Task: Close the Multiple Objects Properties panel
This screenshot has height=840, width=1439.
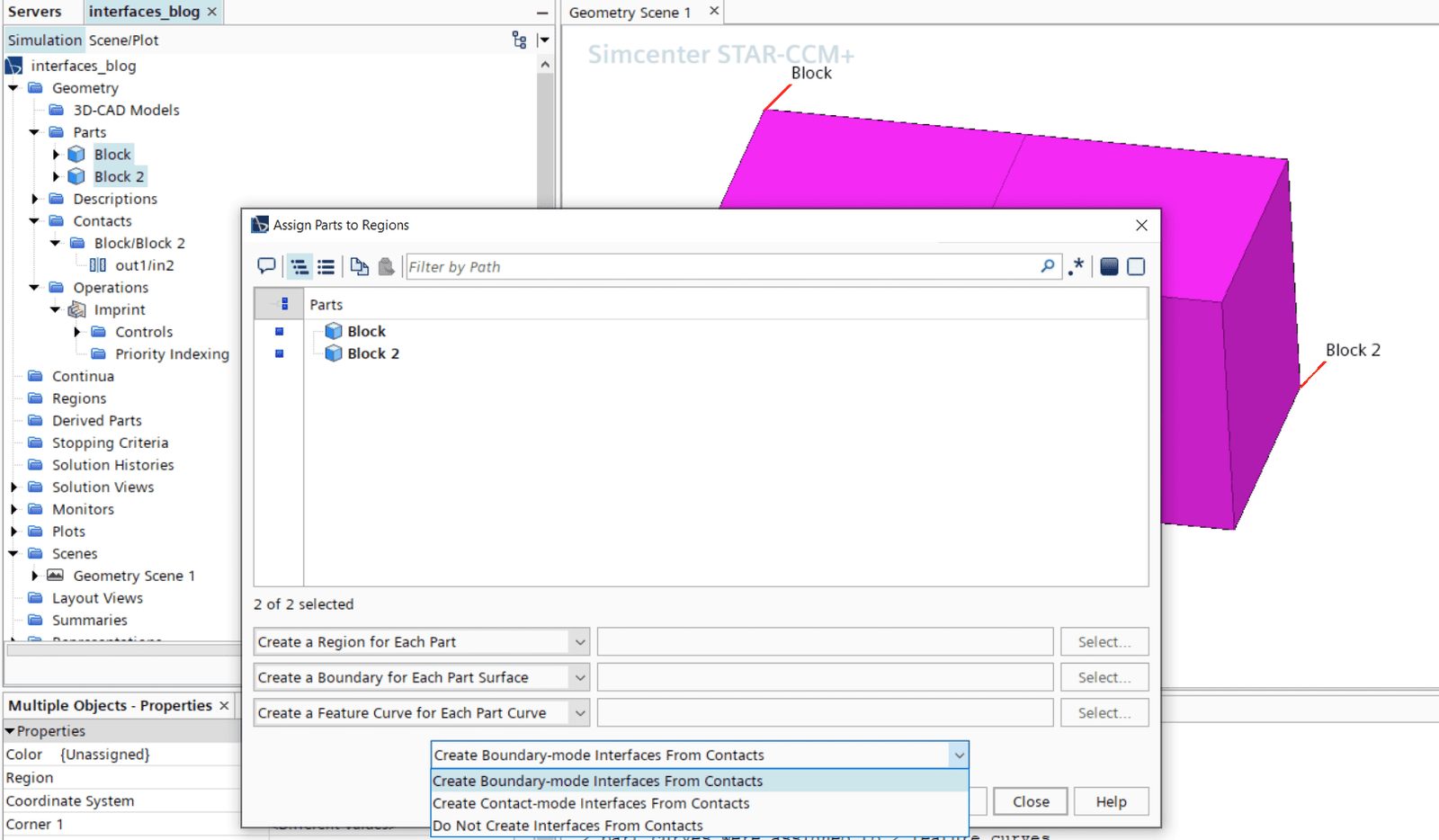Action: point(224,706)
